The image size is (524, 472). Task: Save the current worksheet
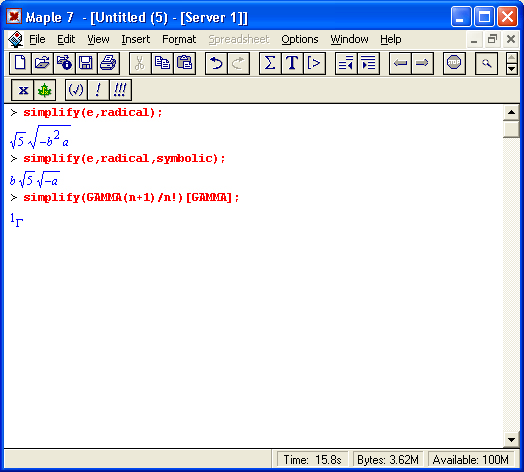point(86,63)
